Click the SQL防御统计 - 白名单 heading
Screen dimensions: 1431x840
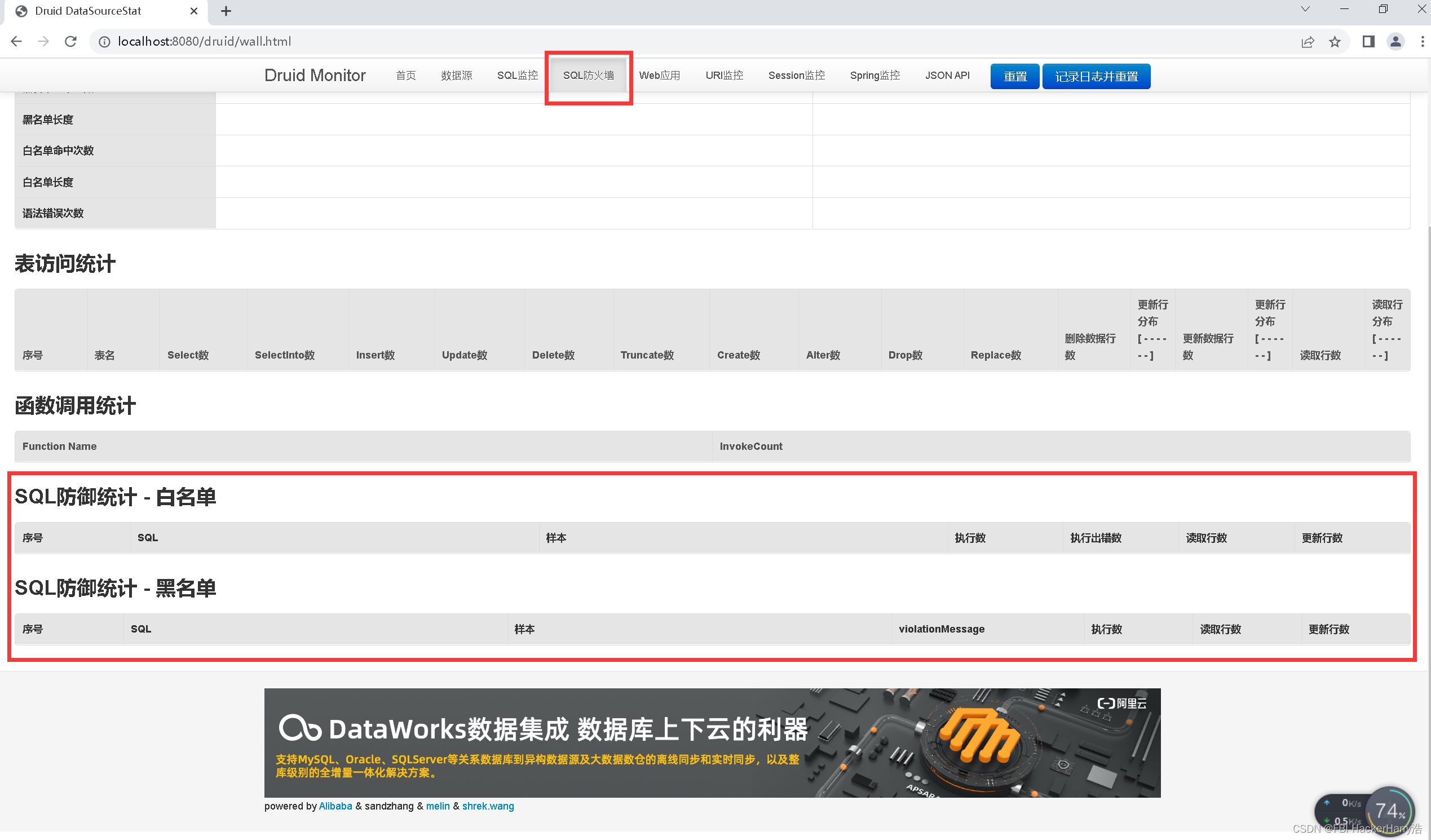click(115, 497)
